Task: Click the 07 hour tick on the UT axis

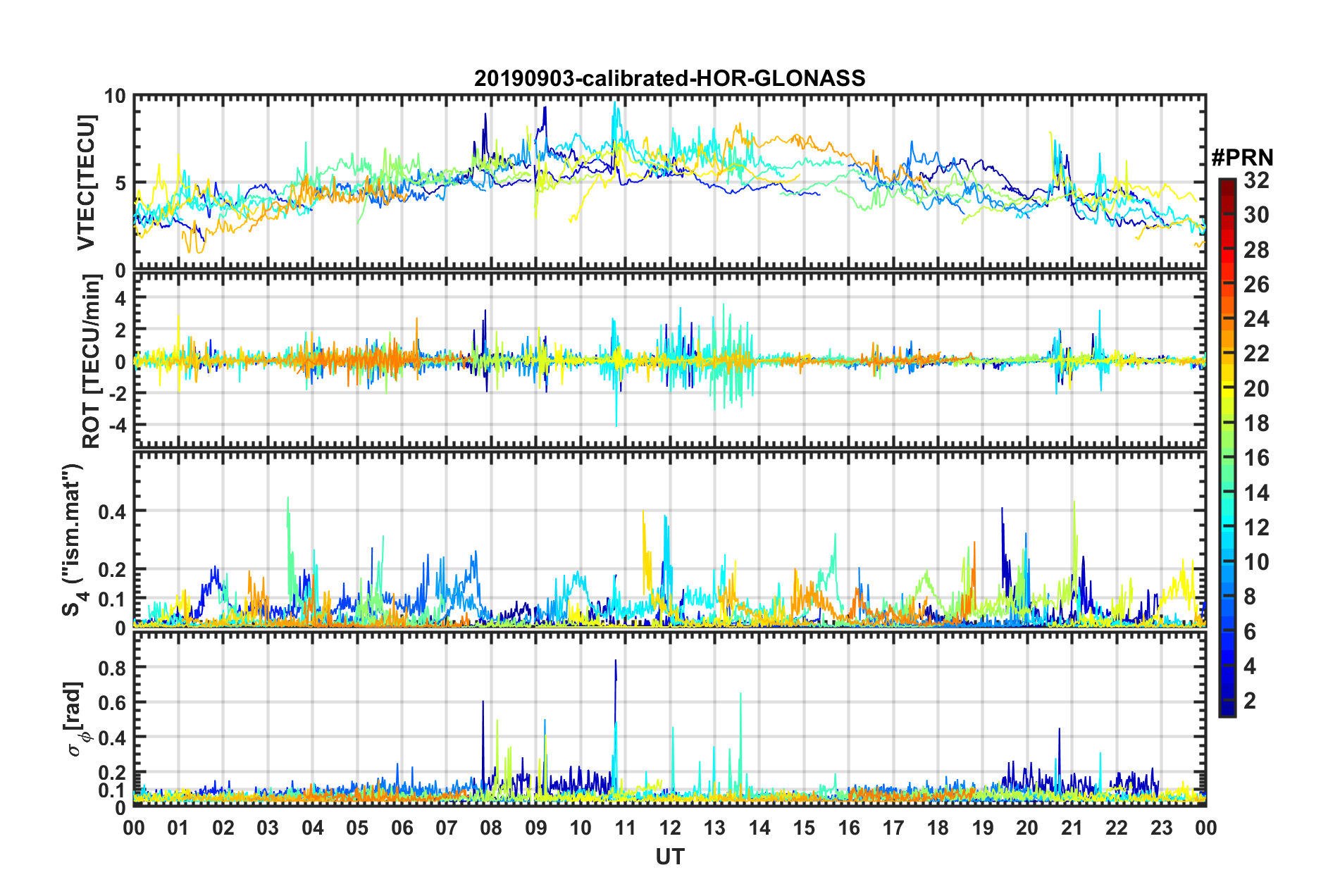Action: pos(447,827)
